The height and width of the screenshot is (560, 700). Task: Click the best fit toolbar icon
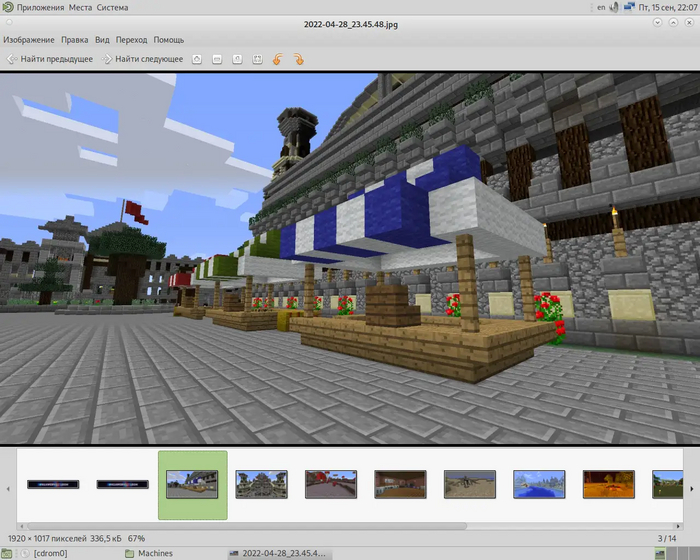point(258,59)
